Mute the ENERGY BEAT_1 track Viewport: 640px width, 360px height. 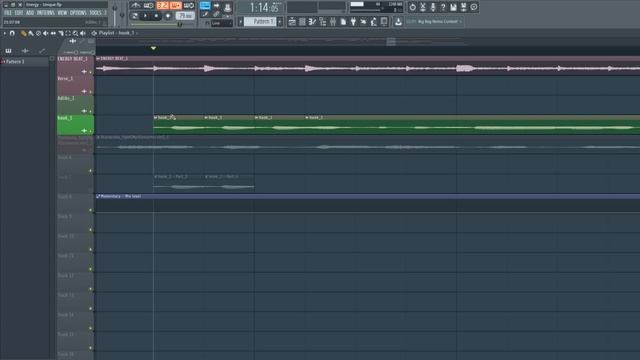click(91, 72)
